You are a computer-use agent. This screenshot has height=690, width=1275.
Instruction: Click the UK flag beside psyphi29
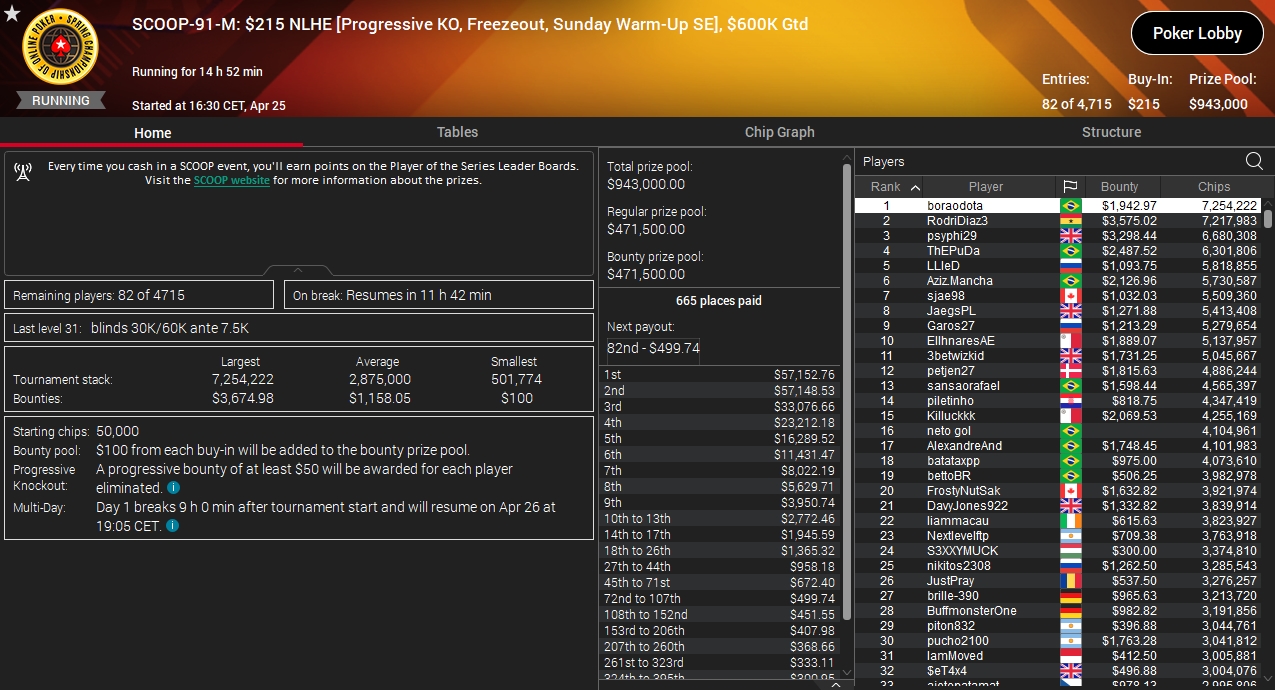click(x=1070, y=235)
